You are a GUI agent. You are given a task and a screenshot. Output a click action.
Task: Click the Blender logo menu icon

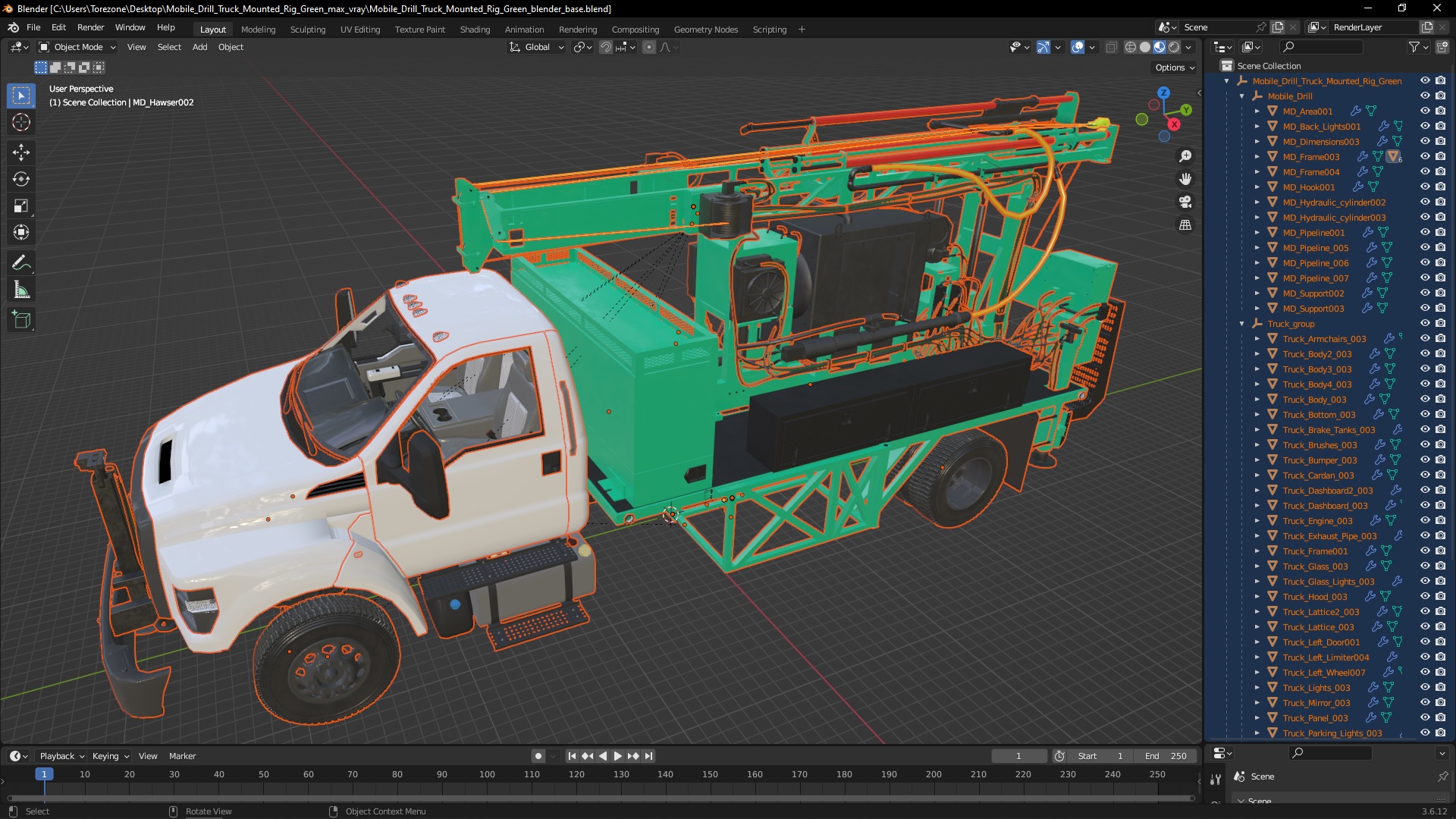(13, 27)
